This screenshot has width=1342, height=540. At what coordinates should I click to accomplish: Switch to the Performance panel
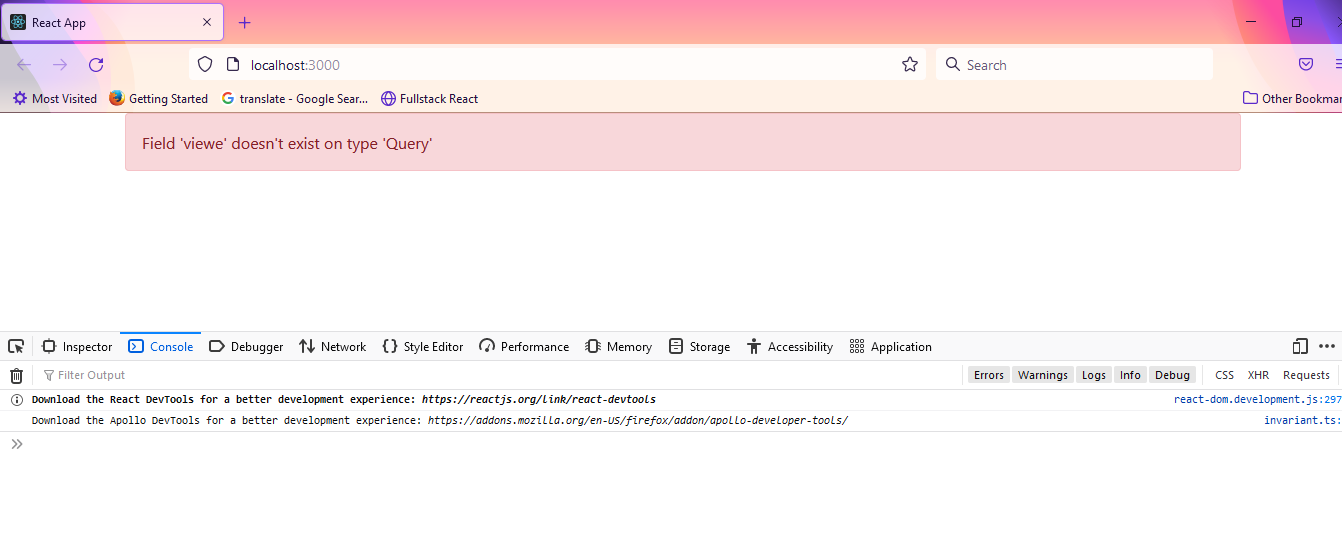(524, 347)
